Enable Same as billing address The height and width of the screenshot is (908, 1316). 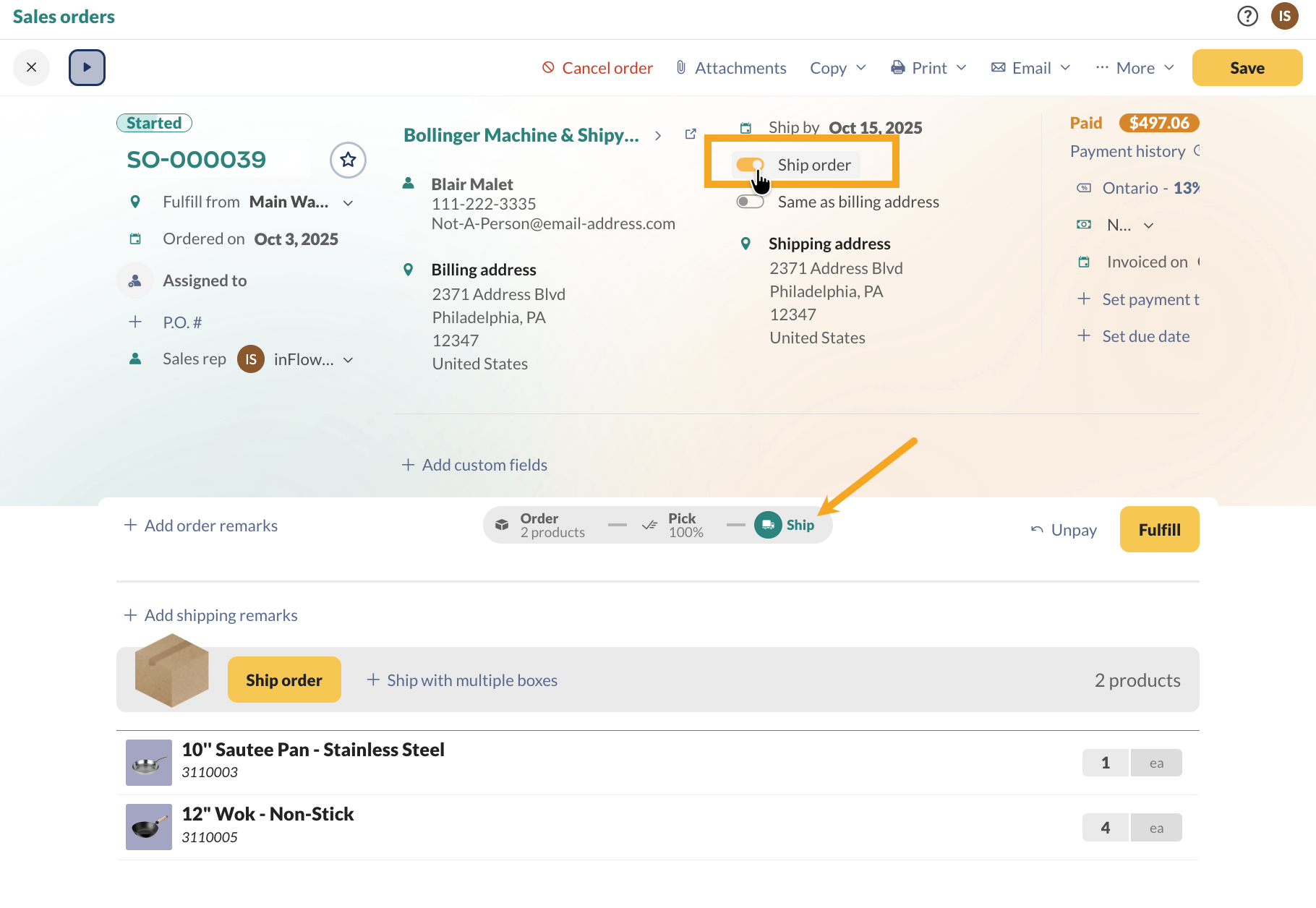coord(751,202)
